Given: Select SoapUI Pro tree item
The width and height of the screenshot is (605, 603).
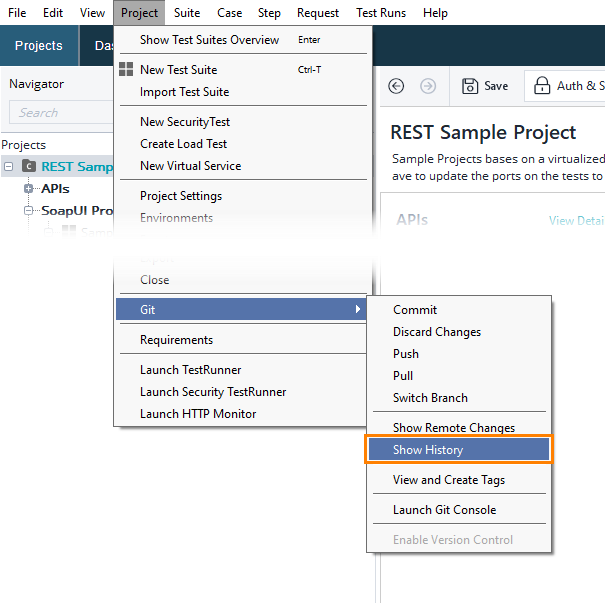Looking at the screenshot, I should tap(77, 211).
